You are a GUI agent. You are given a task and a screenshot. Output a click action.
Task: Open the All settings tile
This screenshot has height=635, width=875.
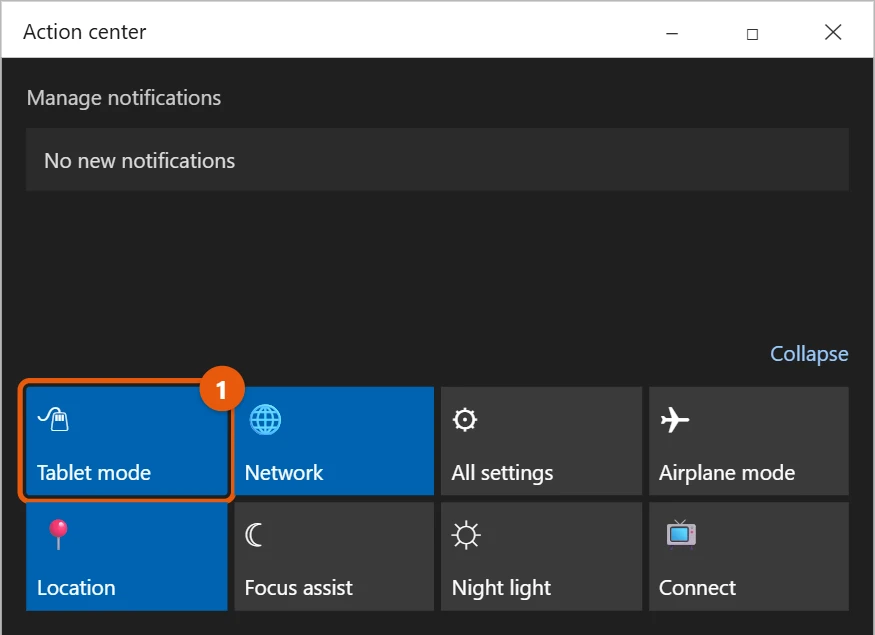(x=541, y=441)
